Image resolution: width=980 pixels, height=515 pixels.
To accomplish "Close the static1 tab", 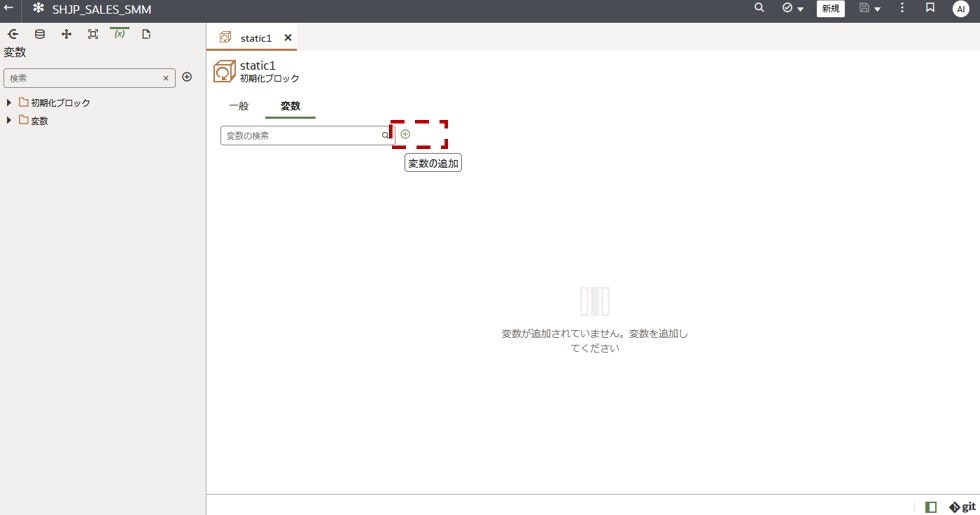I will (288, 38).
